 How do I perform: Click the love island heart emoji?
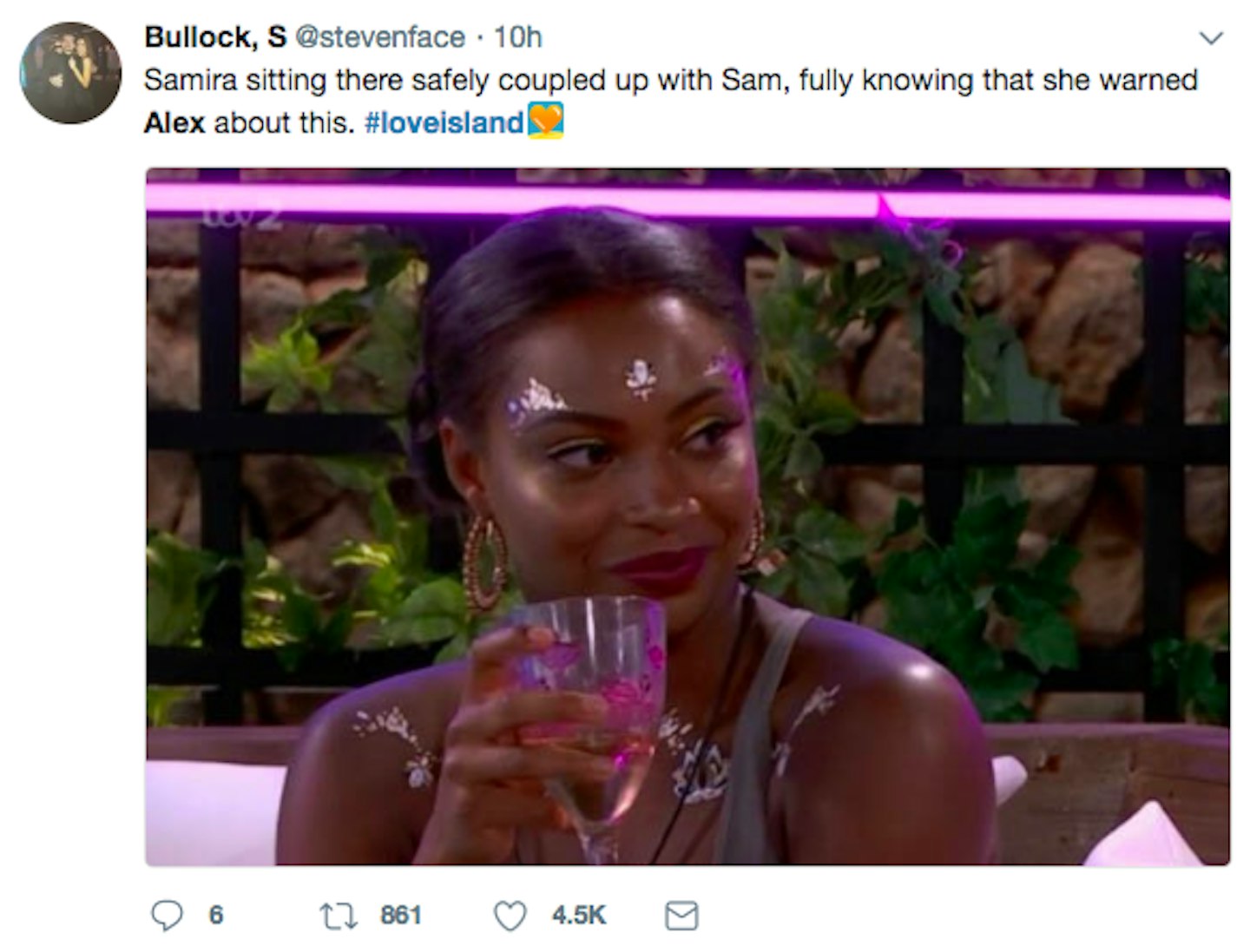click(546, 121)
